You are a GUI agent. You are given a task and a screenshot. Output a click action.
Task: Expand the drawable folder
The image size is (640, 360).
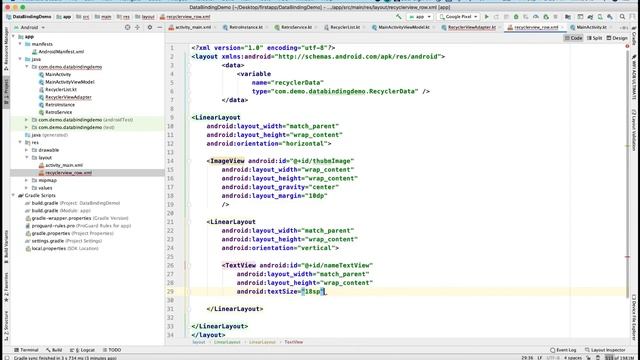27,150
